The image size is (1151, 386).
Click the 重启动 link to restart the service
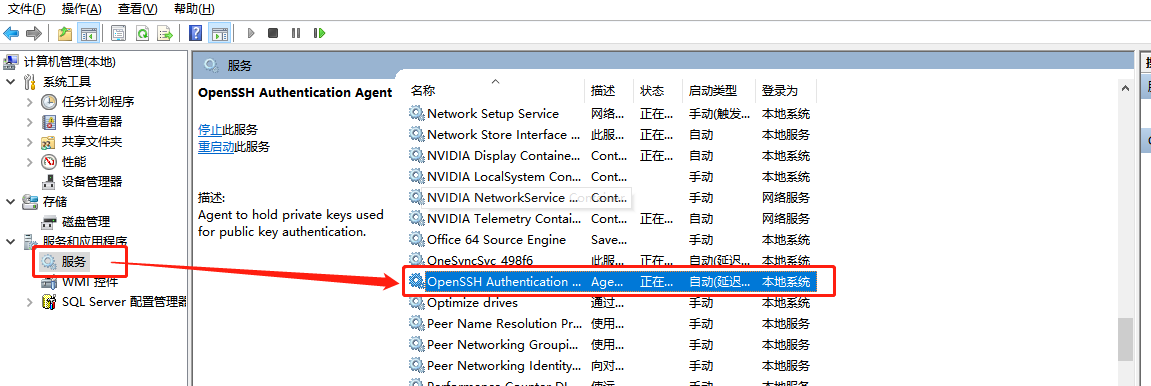point(216,146)
